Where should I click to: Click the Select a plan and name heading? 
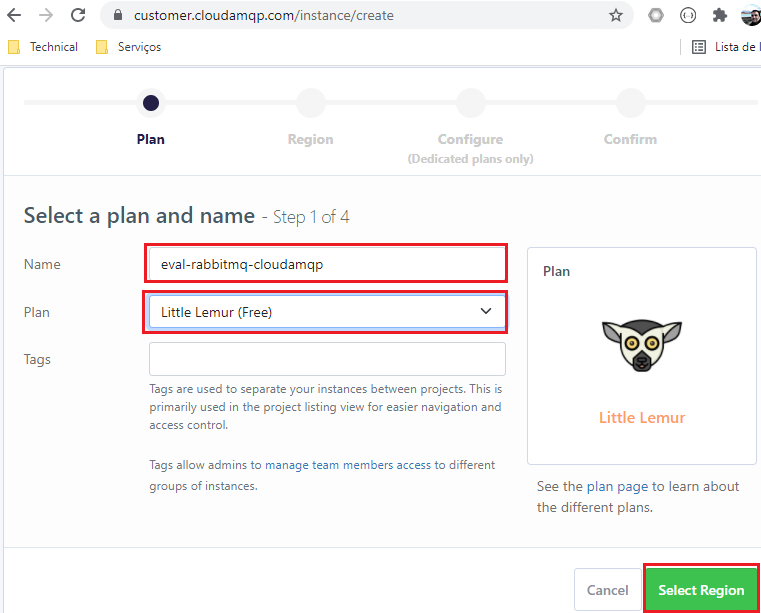[139, 215]
